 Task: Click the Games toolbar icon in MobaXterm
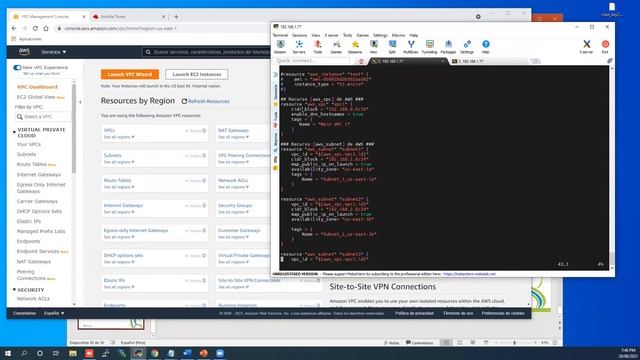point(336,47)
